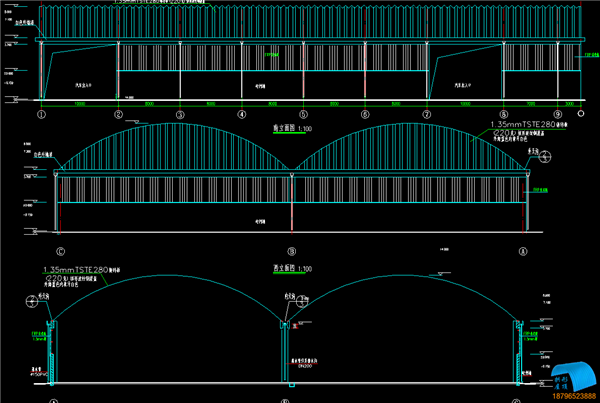Screen dimensions: 600x403
Task: Click green FRP label in top elevation middle
Action: (272, 55)
